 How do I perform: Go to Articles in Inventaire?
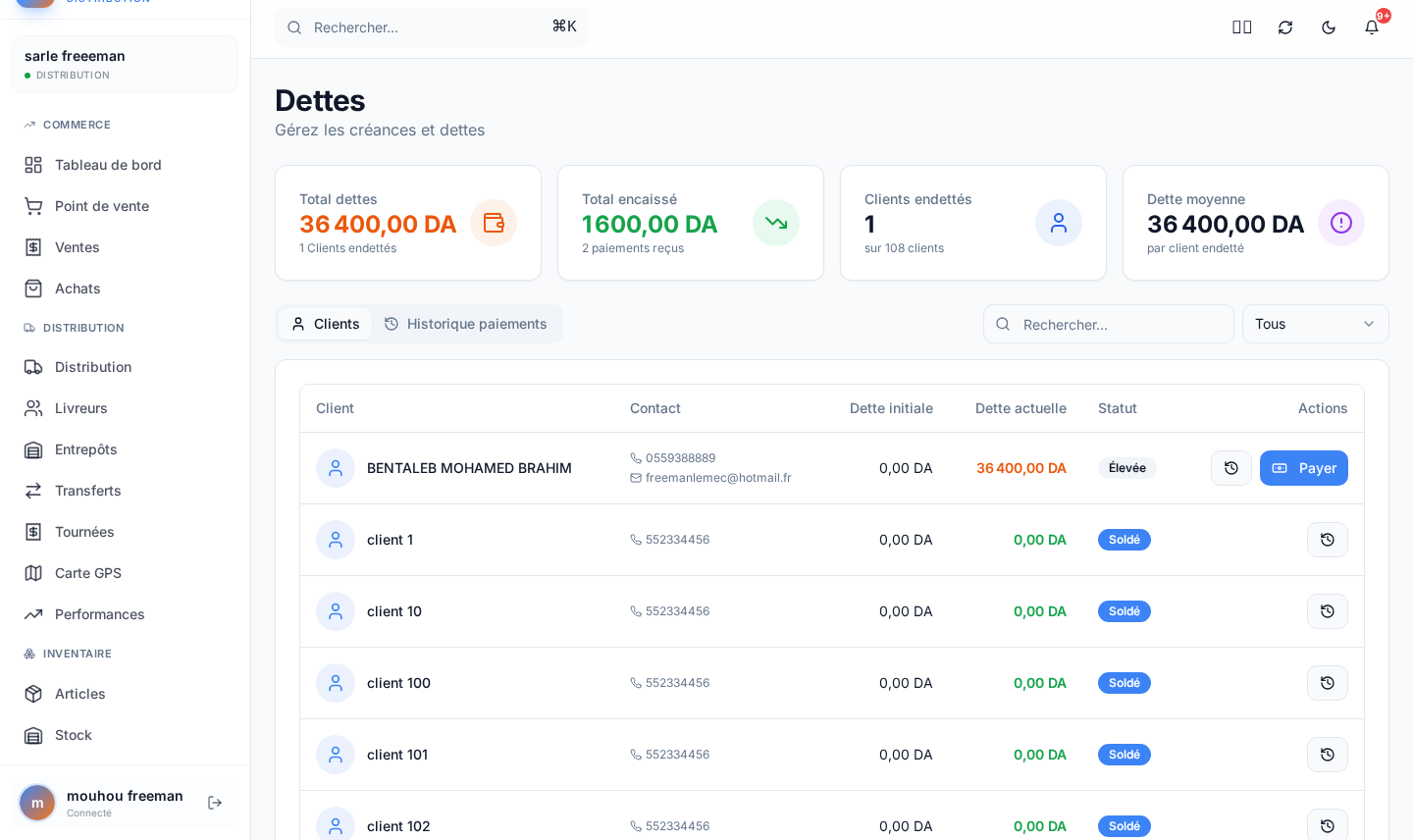(125, 694)
